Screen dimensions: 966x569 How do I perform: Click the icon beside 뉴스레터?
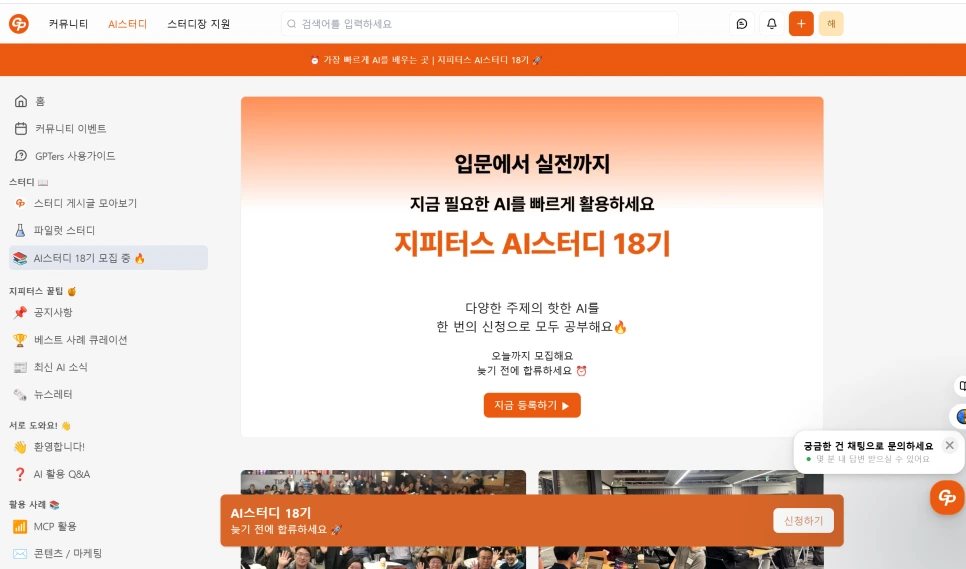[x=20, y=395]
